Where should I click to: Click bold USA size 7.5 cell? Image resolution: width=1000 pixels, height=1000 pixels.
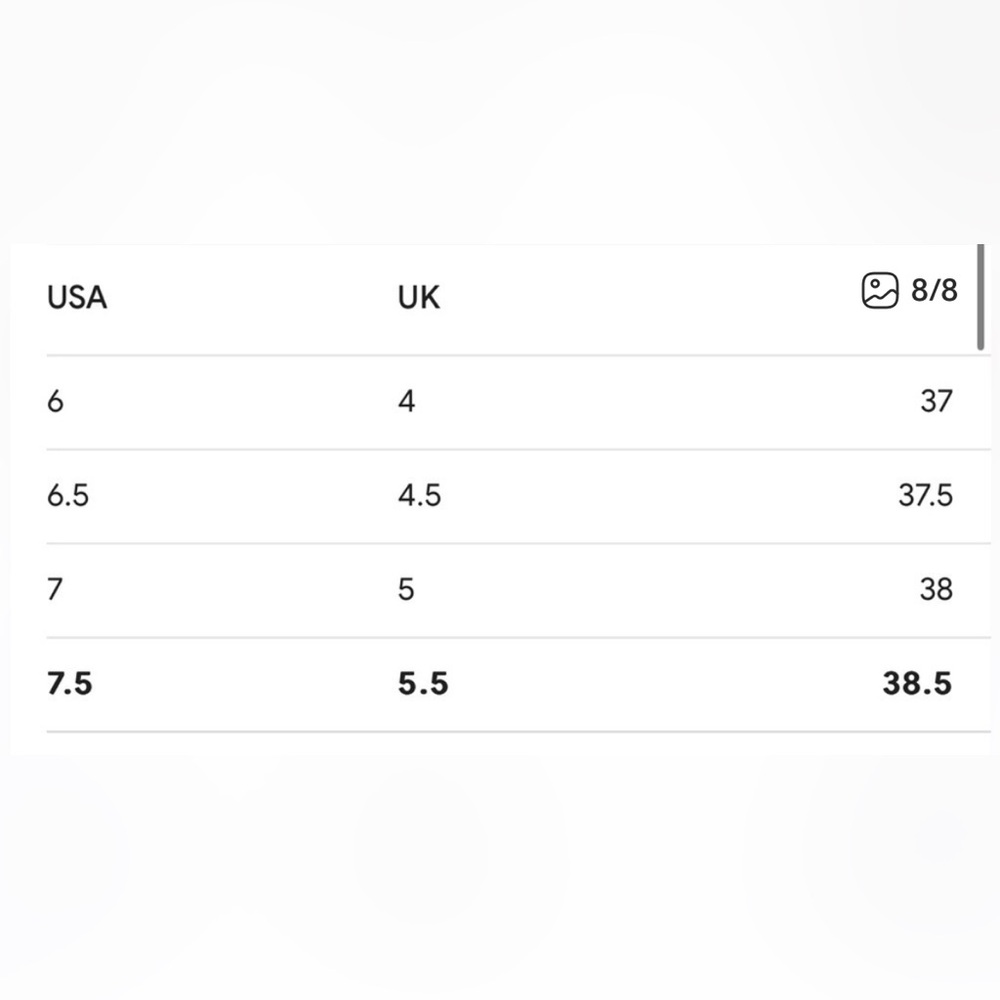pos(70,684)
